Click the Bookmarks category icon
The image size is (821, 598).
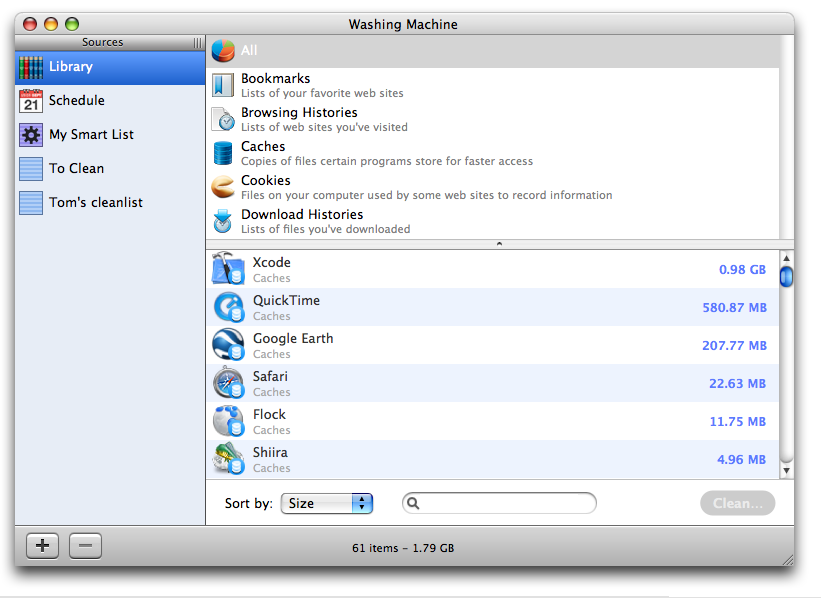click(x=223, y=85)
